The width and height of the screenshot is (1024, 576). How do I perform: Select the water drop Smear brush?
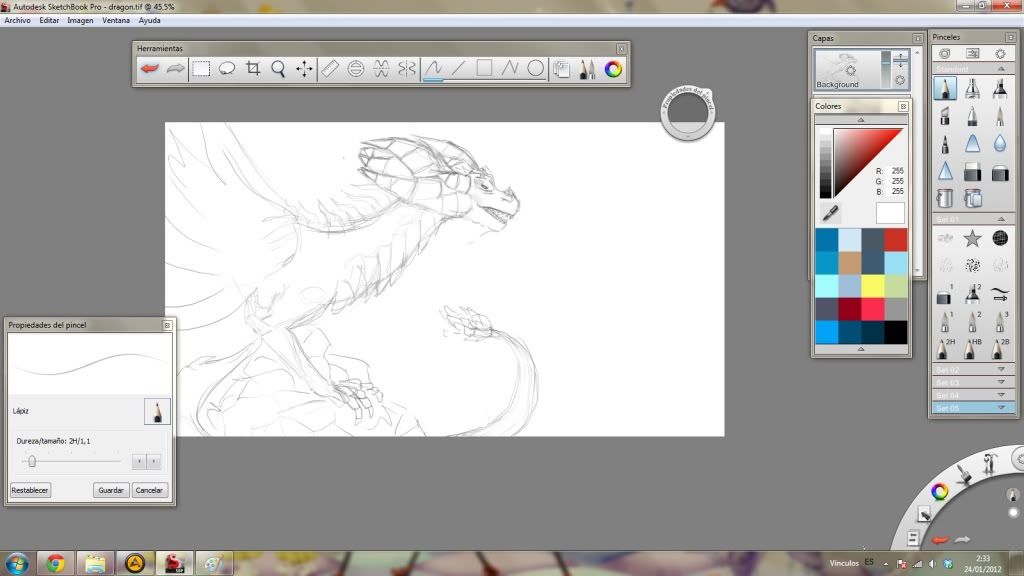coord(1000,144)
